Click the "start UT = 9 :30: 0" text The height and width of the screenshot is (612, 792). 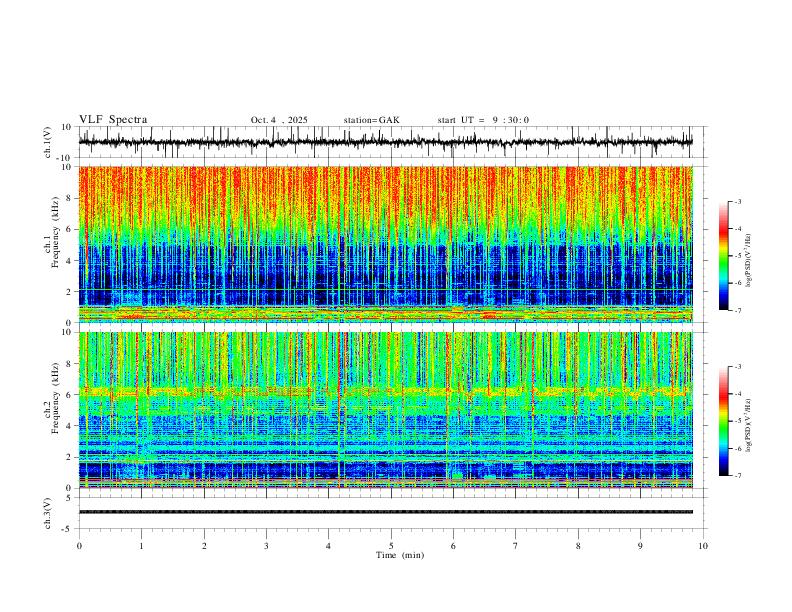click(x=483, y=120)
